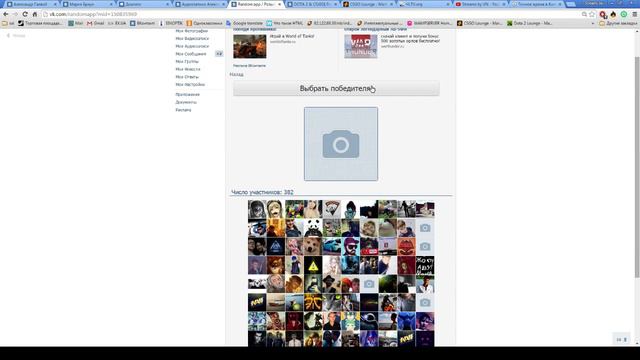This screenshot has width=640, height=360.
Task: Close the Random.app tab
Action: point(280,4)
